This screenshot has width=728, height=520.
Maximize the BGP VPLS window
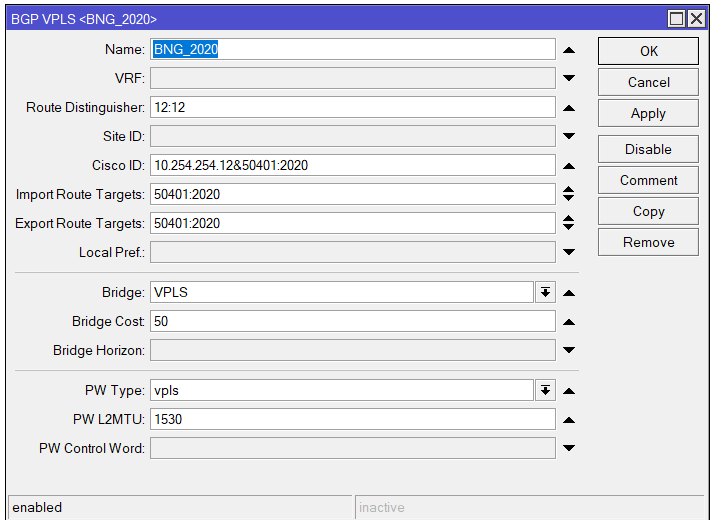pos(676,19)
